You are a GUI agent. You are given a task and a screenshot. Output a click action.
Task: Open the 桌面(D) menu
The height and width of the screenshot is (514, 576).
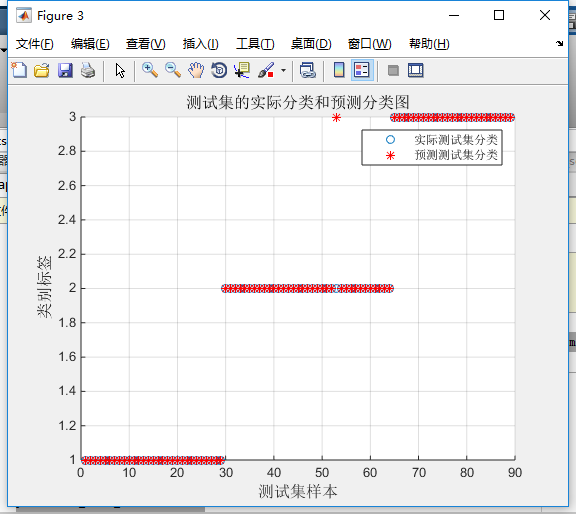point(311,44)
